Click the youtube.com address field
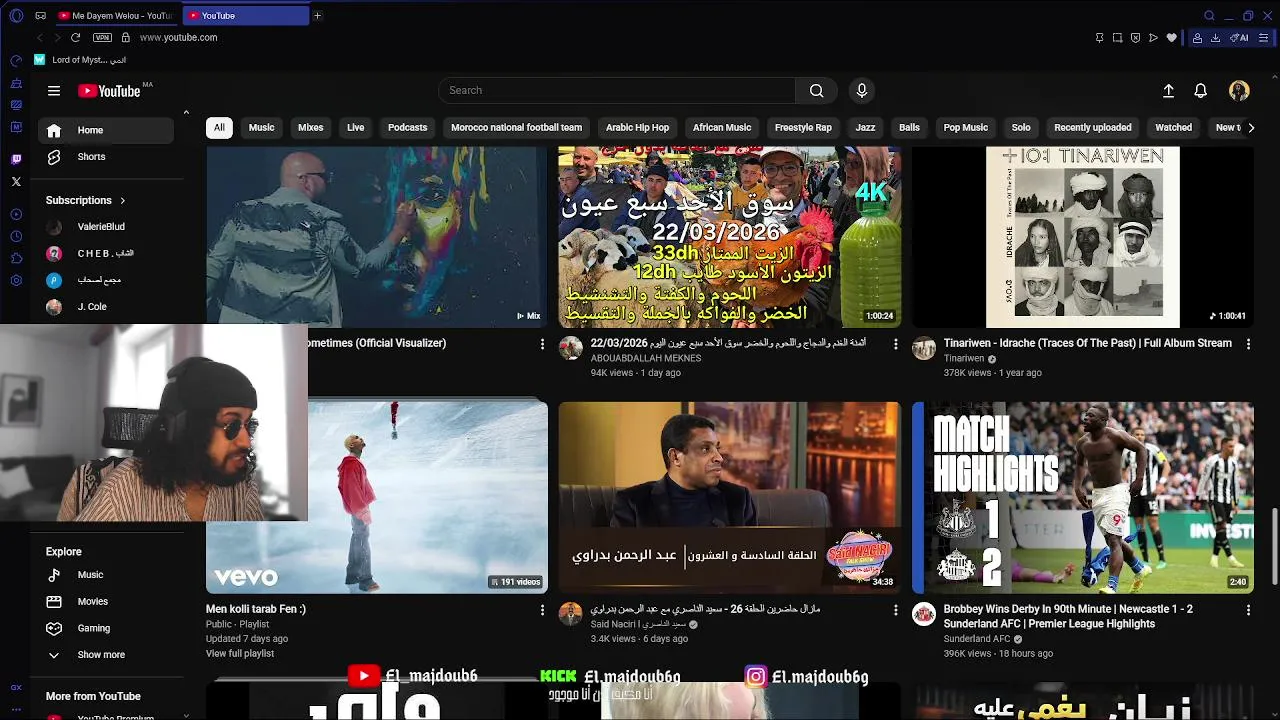This screenshot has width=1280, height=720. pyautogui.click(x=178, y=37)
